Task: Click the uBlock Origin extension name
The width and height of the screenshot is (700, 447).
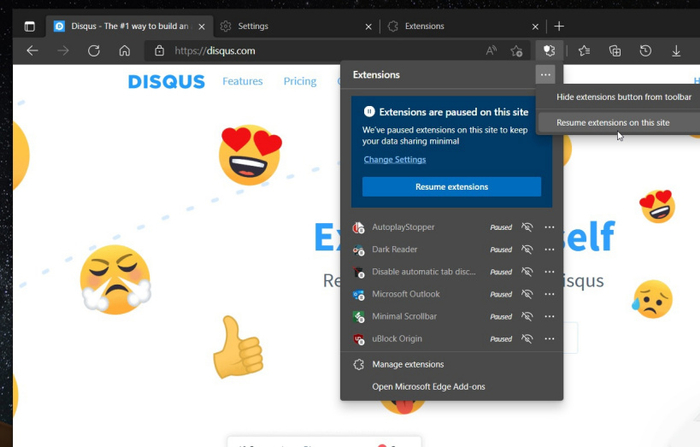Action: point(397,339)
